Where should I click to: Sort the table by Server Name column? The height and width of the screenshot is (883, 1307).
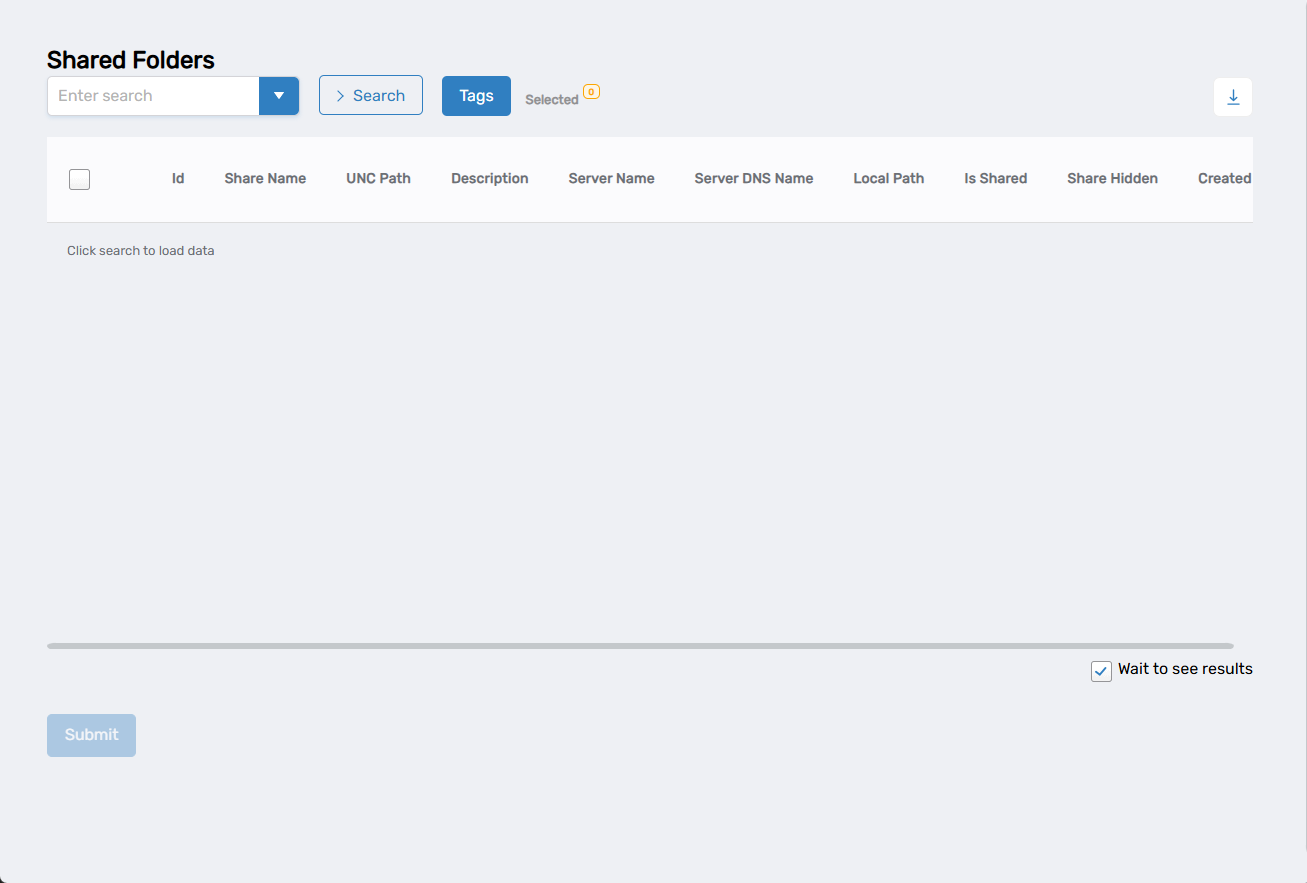point(611,178)
